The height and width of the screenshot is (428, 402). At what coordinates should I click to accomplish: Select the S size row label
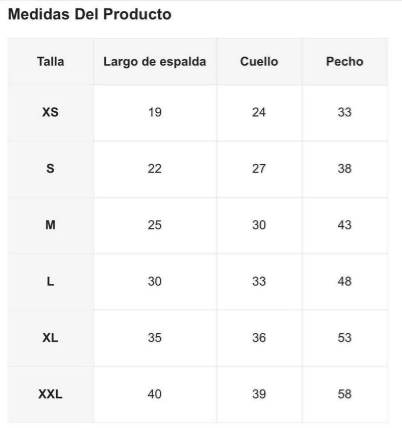(x=50, y=169)
